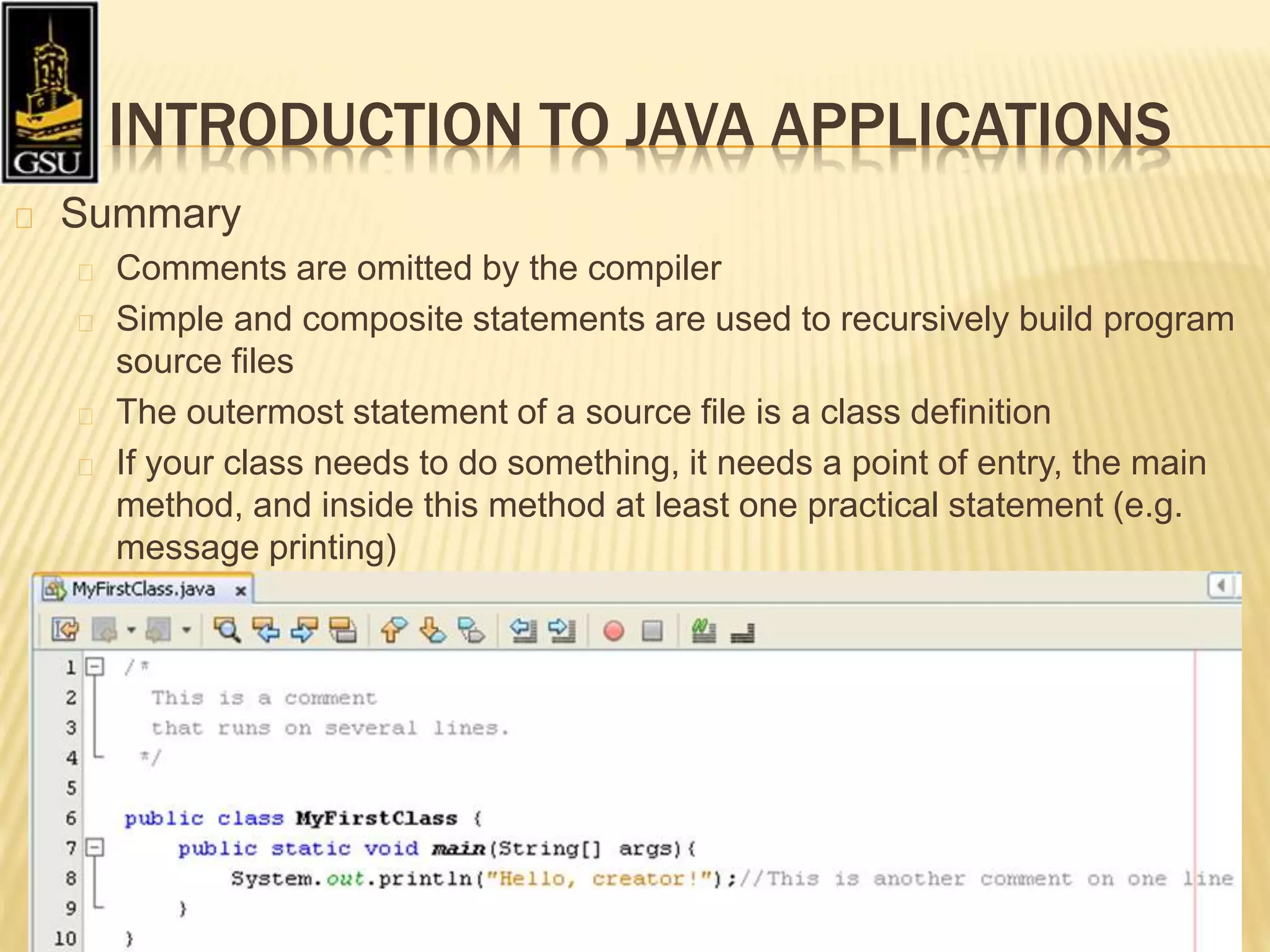Click the Last Edit toolbar icon
This screenshot has height=952, width=1270.
point(65,630)
